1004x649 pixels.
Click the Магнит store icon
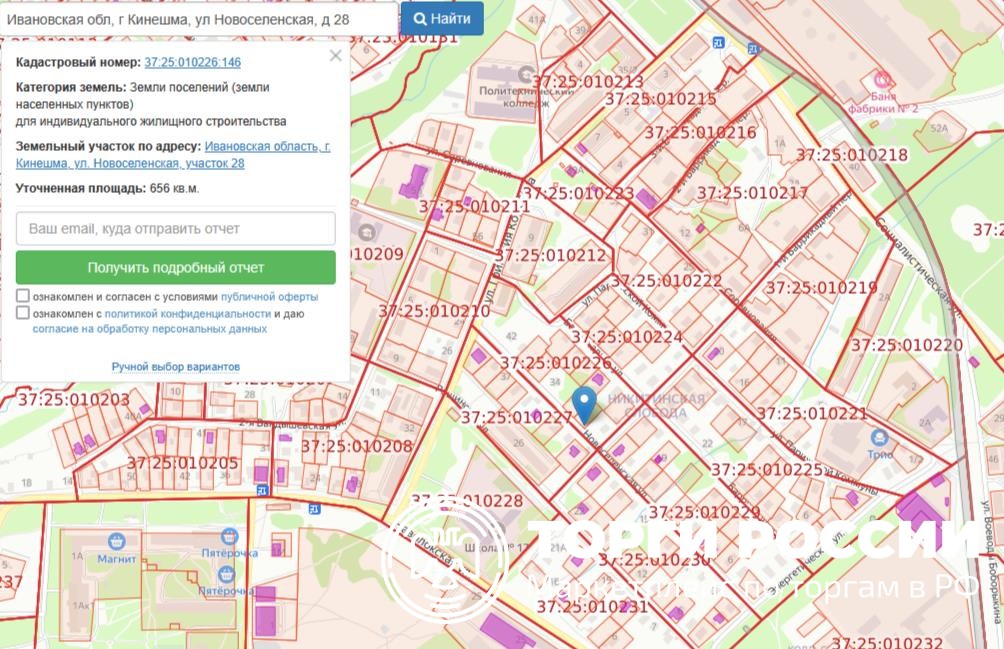117,541
